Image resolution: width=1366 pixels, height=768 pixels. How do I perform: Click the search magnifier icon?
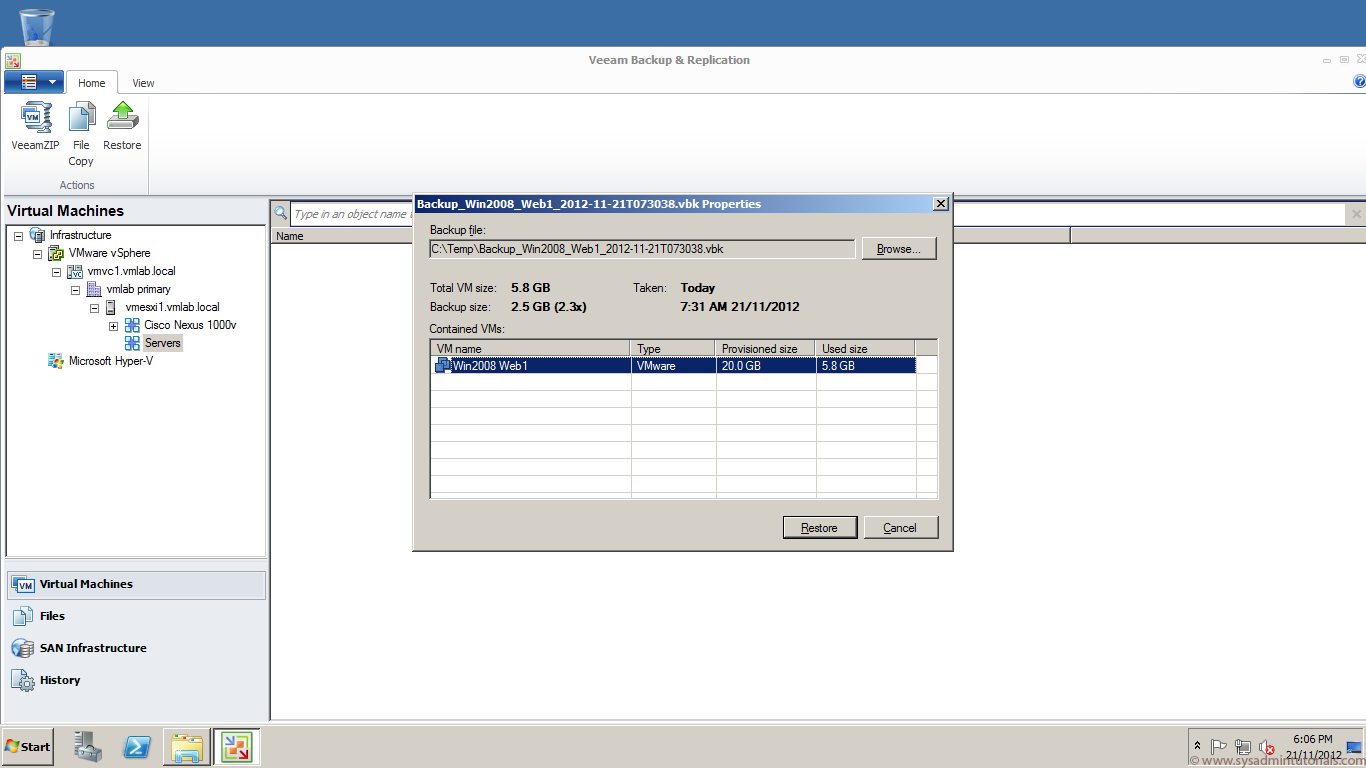[x=281, y=213]
